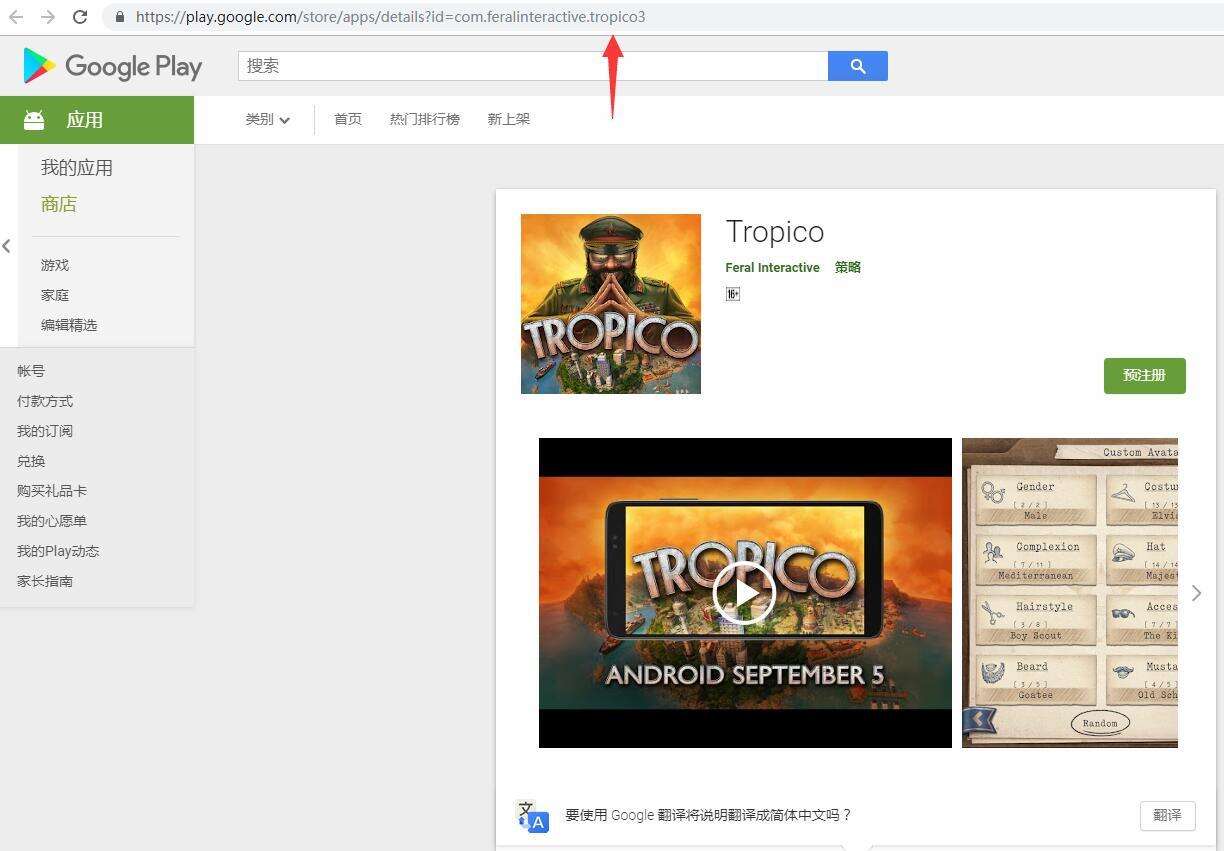Open 付款方式 payment methods
The image size is (1224, 851).
[x=45, y=401]
